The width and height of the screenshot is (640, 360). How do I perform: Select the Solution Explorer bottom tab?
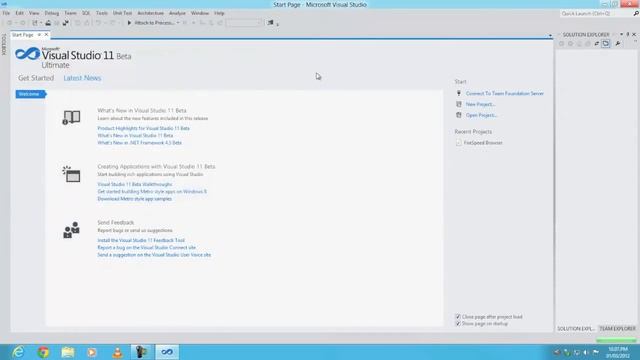(576, 329)
